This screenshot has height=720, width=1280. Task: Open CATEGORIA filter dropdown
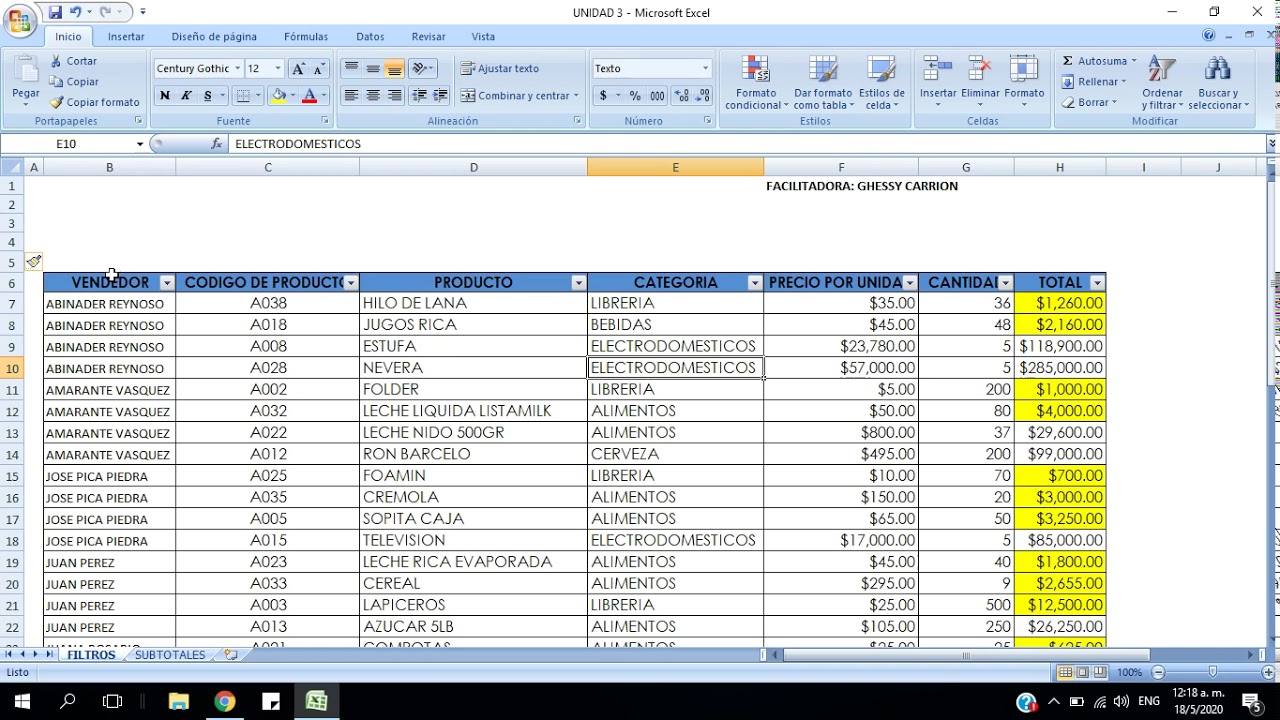point(754,283)
